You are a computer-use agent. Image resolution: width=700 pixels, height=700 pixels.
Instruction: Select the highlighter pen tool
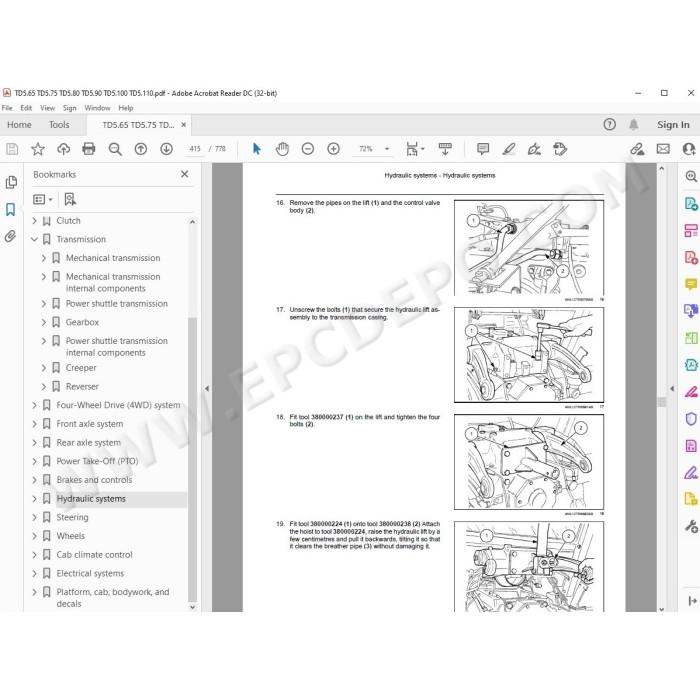[x=508, y=149]
